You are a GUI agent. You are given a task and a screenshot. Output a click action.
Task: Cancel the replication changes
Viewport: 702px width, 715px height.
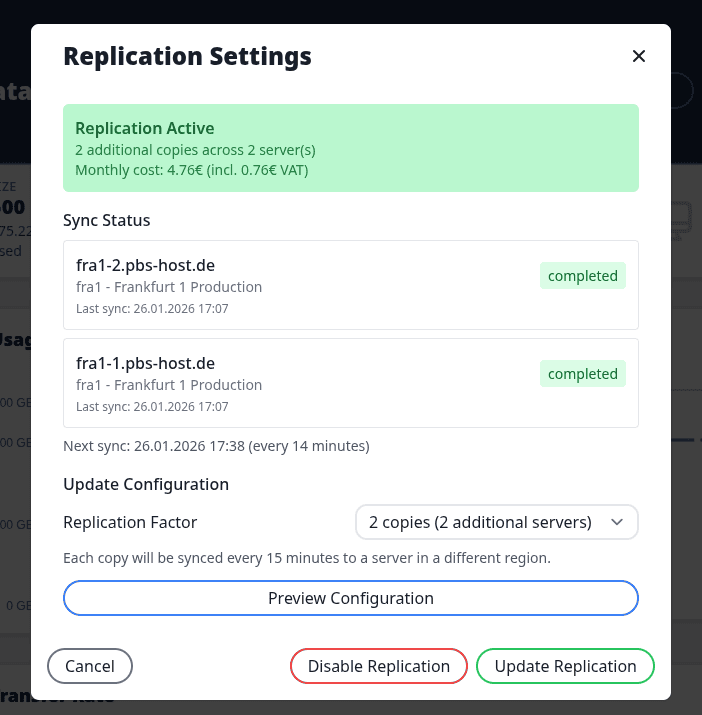(x=90, y=666)
